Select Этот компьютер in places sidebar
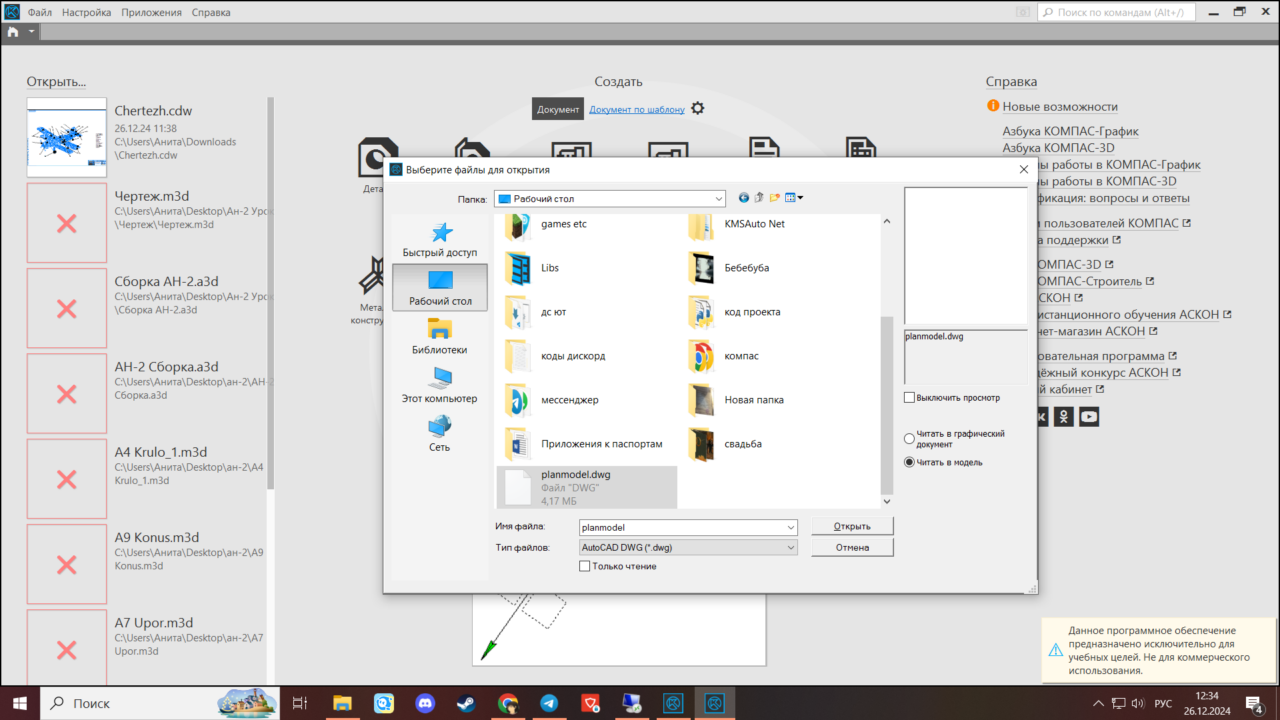1280x720 pixels. coord(440,385)
